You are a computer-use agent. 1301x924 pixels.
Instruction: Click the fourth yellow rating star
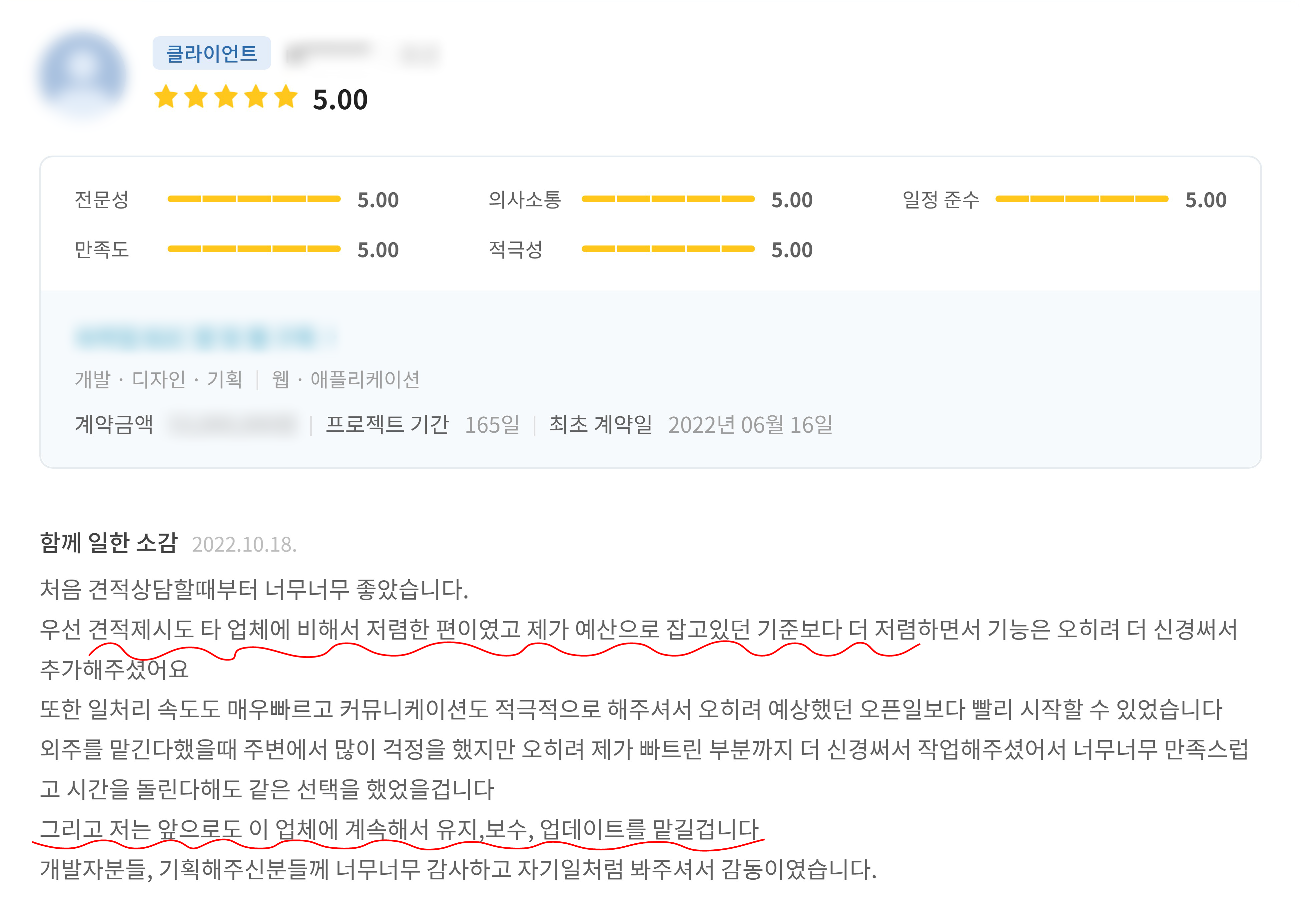[x=256, y=97]
